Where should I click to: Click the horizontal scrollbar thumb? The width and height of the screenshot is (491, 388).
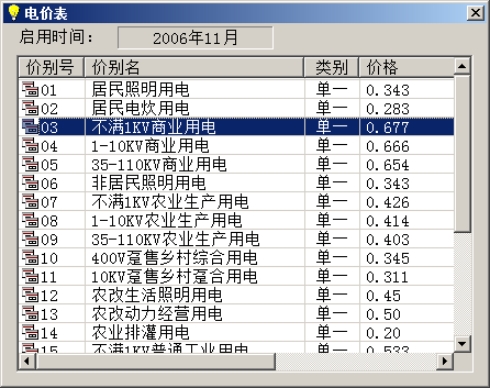[156, 361]
